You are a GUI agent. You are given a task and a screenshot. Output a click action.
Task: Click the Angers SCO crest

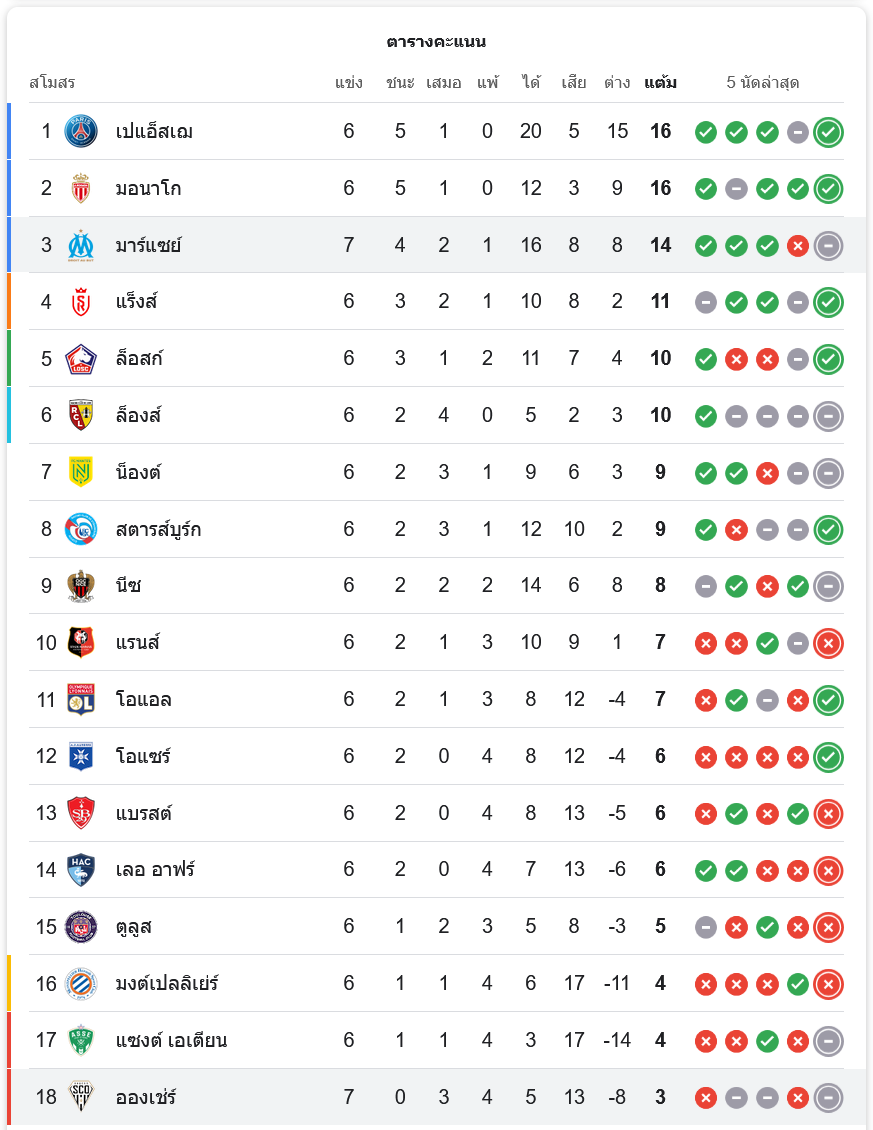click(81, 1097)
